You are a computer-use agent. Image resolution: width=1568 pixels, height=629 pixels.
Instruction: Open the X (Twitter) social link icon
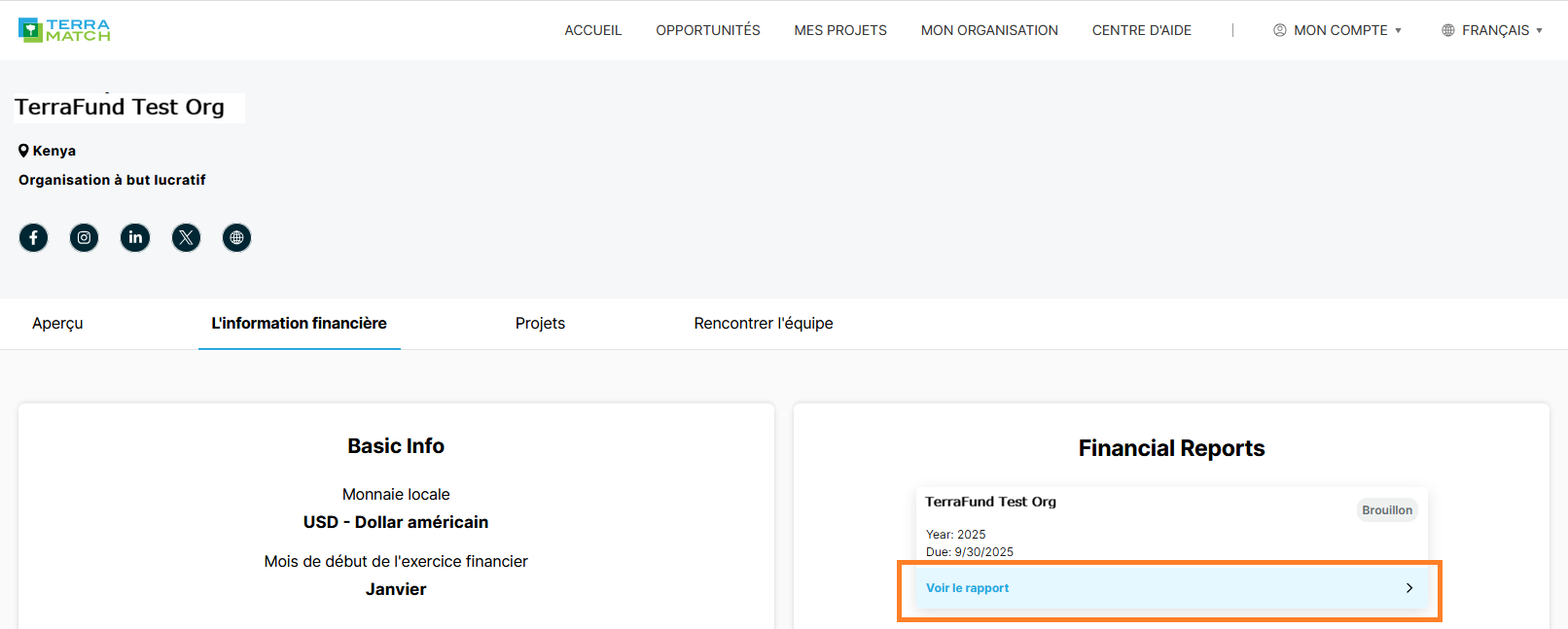[186, 237]
